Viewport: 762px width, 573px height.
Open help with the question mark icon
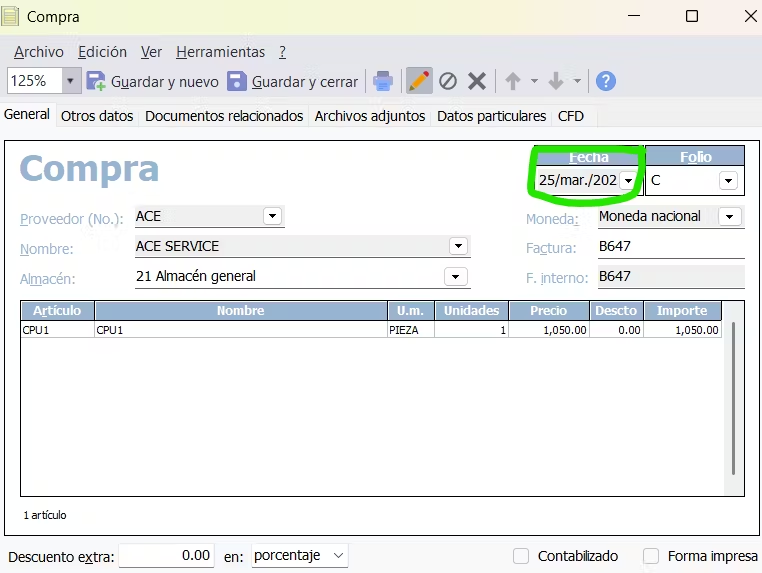click(605, 81)
